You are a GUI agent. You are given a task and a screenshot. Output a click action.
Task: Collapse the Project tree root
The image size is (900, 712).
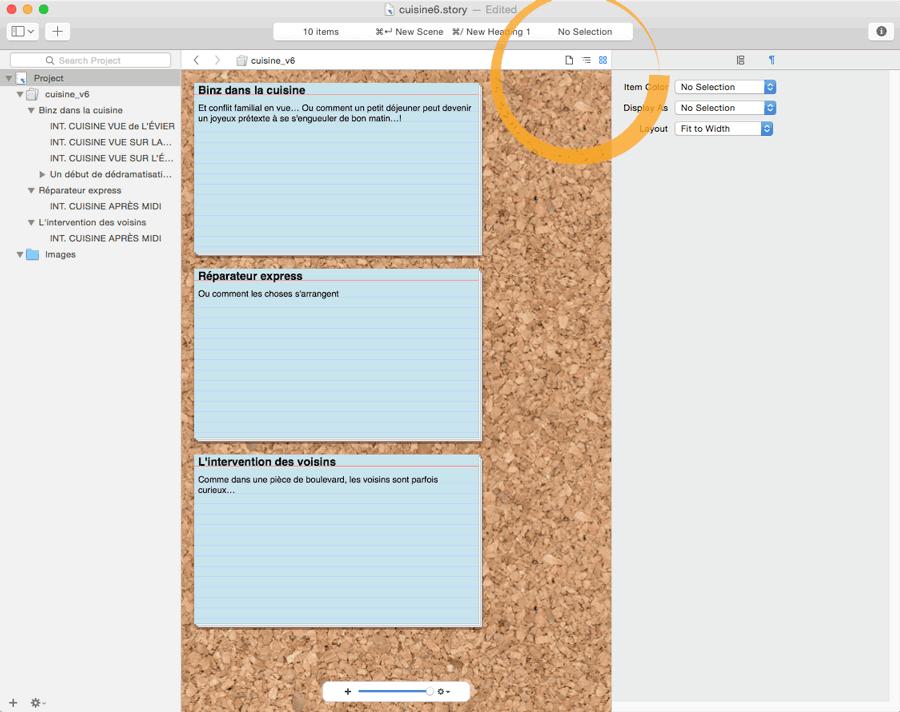point(9,78)
